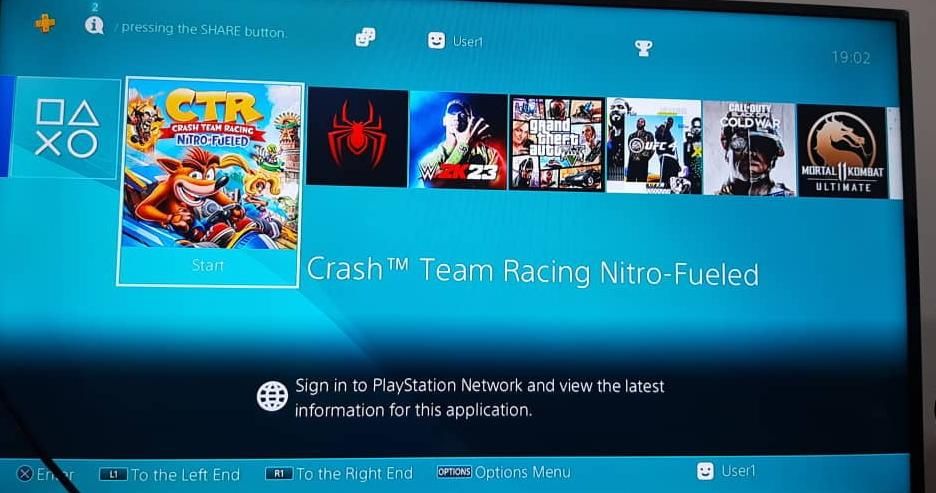Select the UFC 4 game tile
Screen dimensions: 936x493
point(654,146)
